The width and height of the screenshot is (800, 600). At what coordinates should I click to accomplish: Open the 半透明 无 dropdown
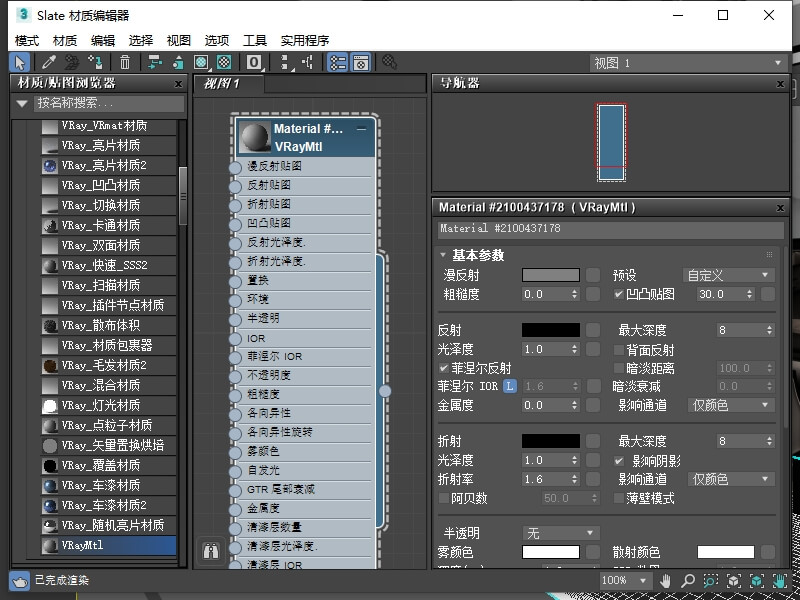561,533
